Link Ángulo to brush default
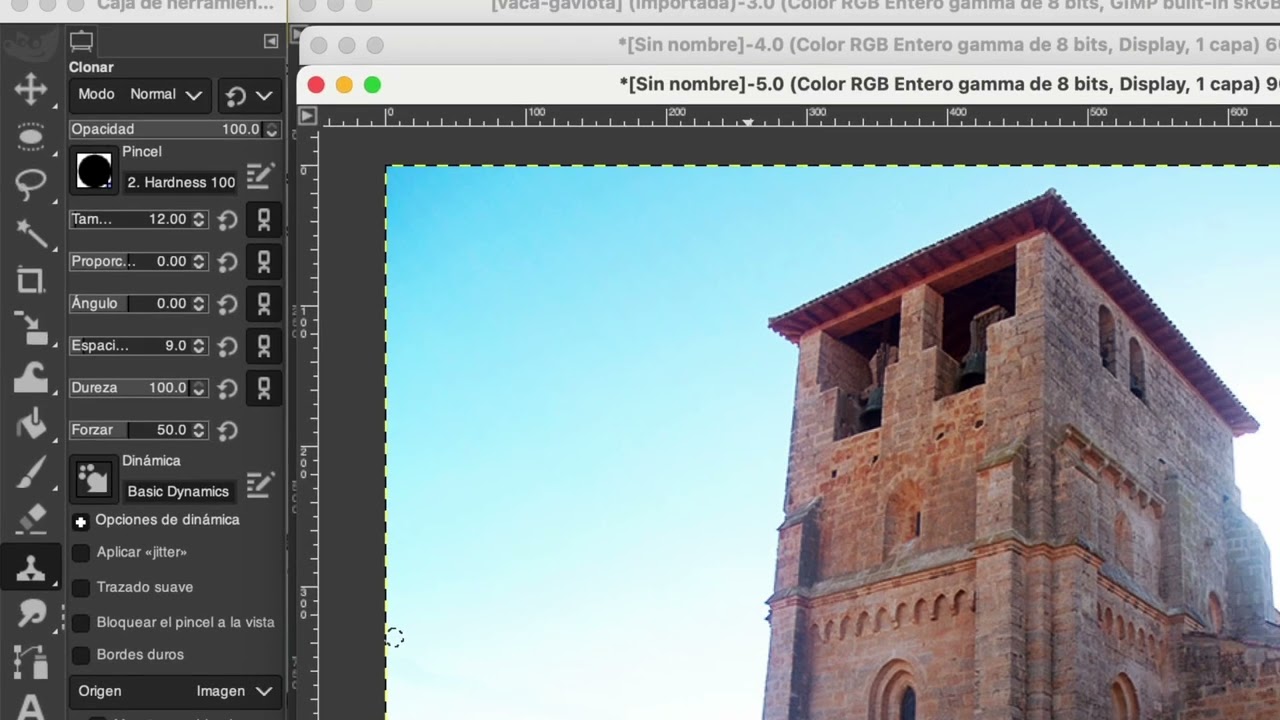The width and height of the screenshot is (1280, 720). (264, 304)
